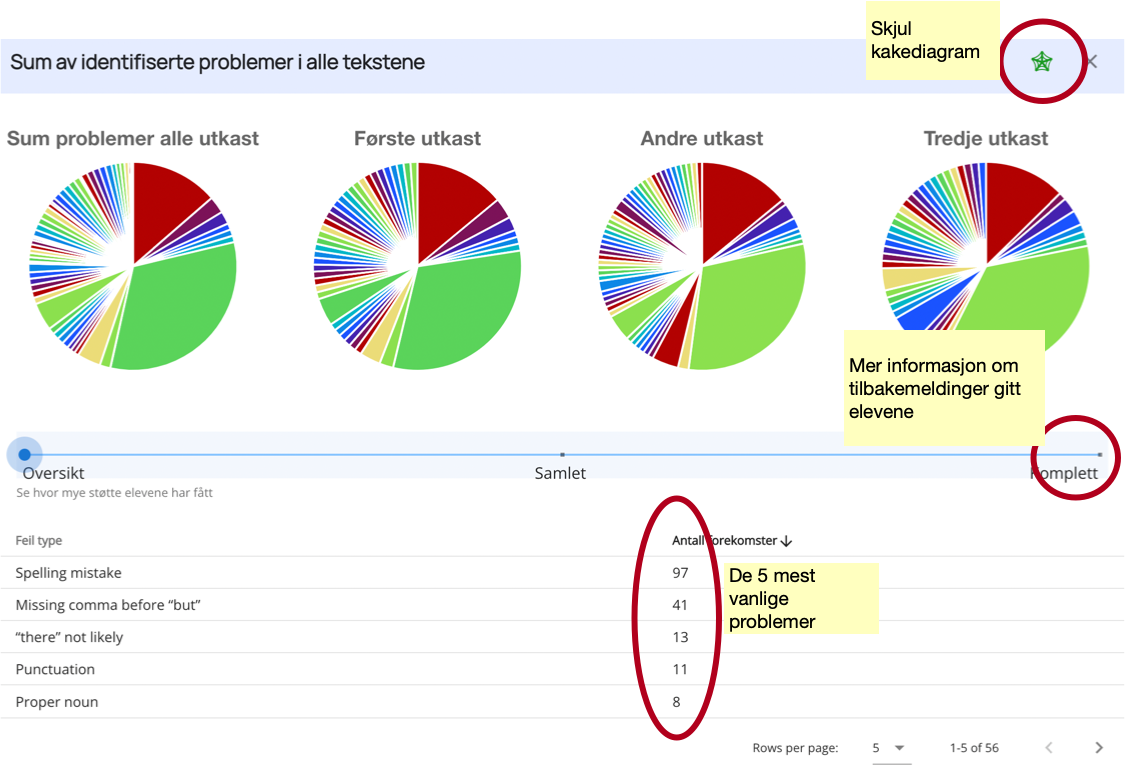Close the problem summary panel
The width and height of the screenshot is (1125, 781).
[x=1092, y=62]
